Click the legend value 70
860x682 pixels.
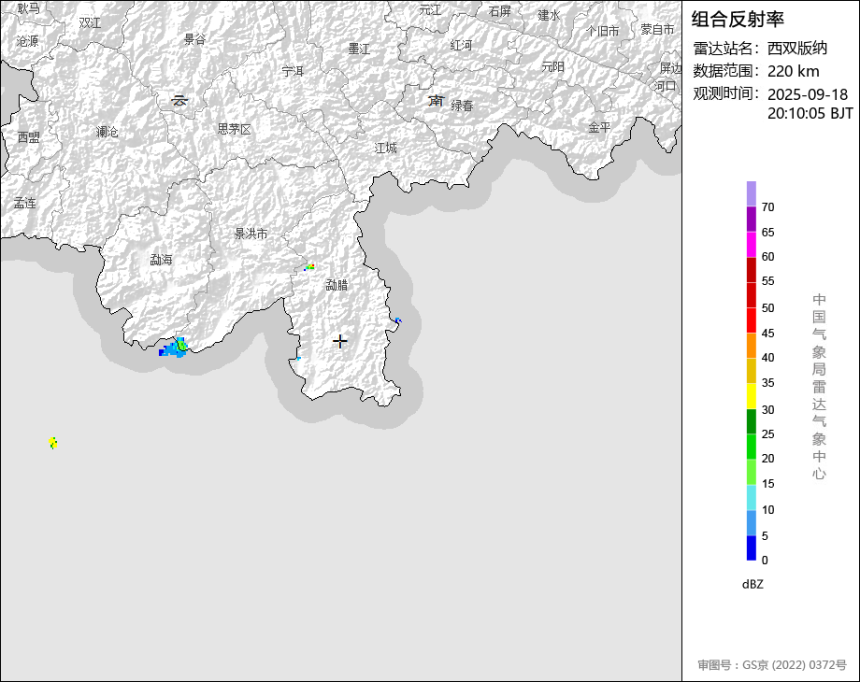(768, 207)
